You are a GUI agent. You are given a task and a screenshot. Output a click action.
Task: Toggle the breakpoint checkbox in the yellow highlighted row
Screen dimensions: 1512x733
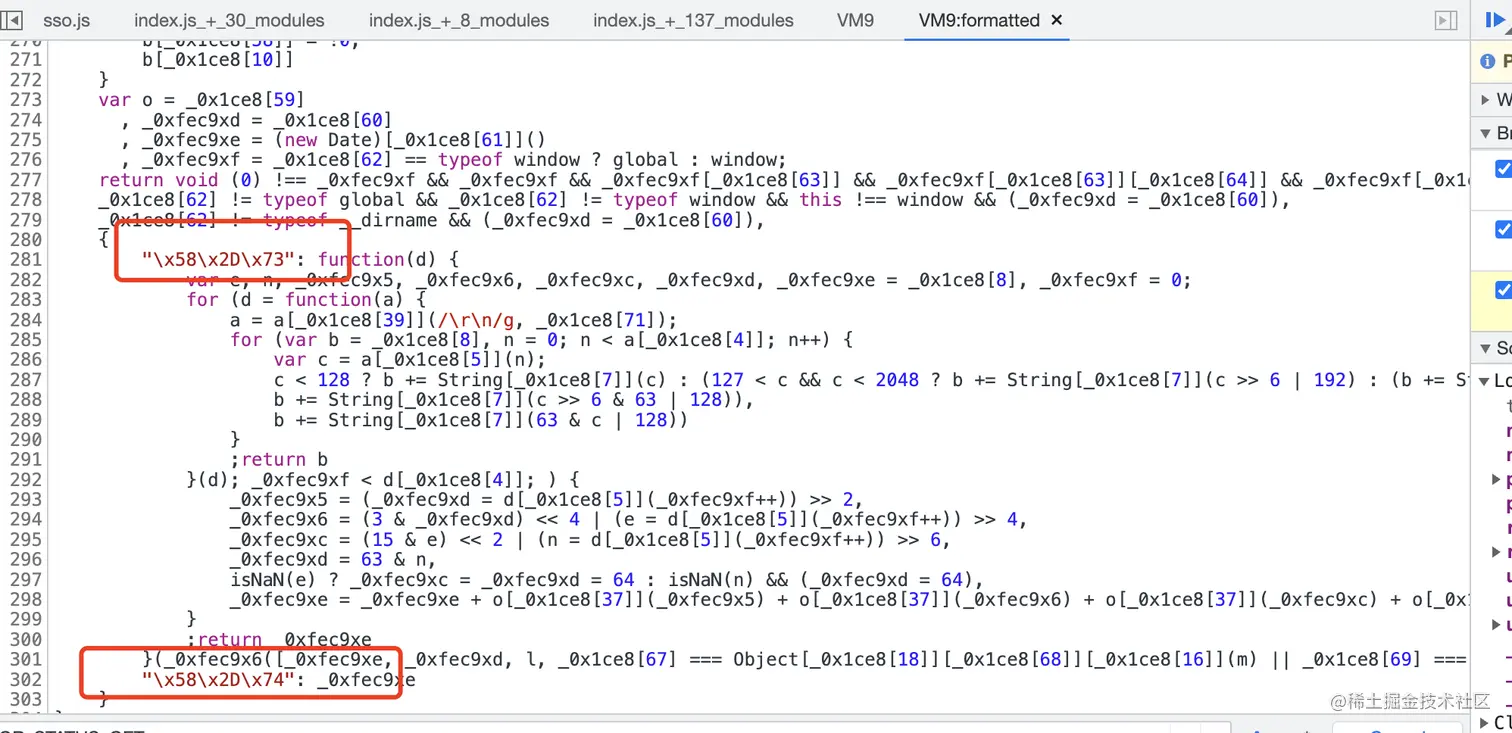pos(1503,290)
